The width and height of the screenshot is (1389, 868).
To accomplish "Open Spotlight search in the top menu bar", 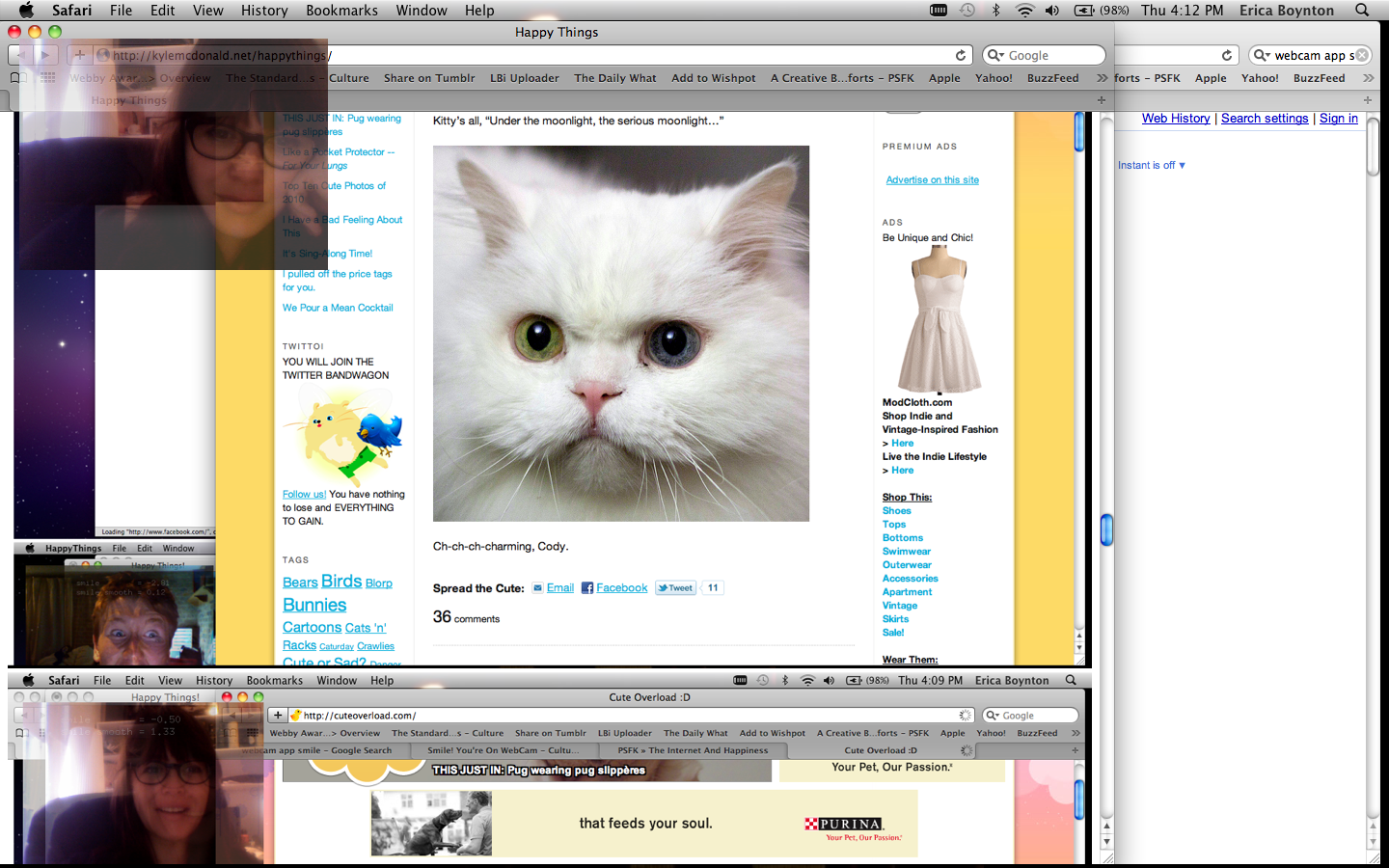I will (x=1362, y=10).
